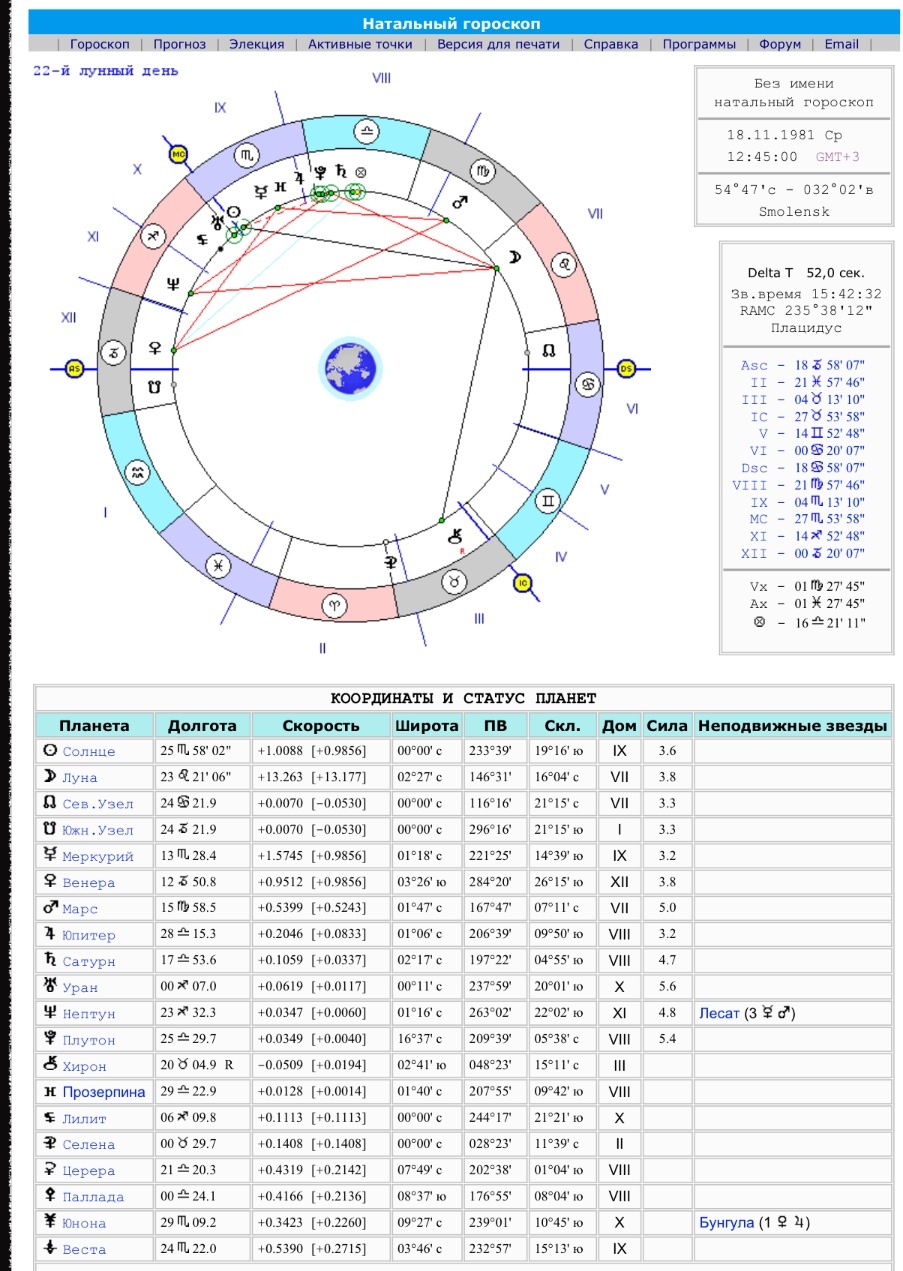903x1271 pixels.
Task: Select the Capricorn sign on the zodiac ring
Action: point(116,351)
